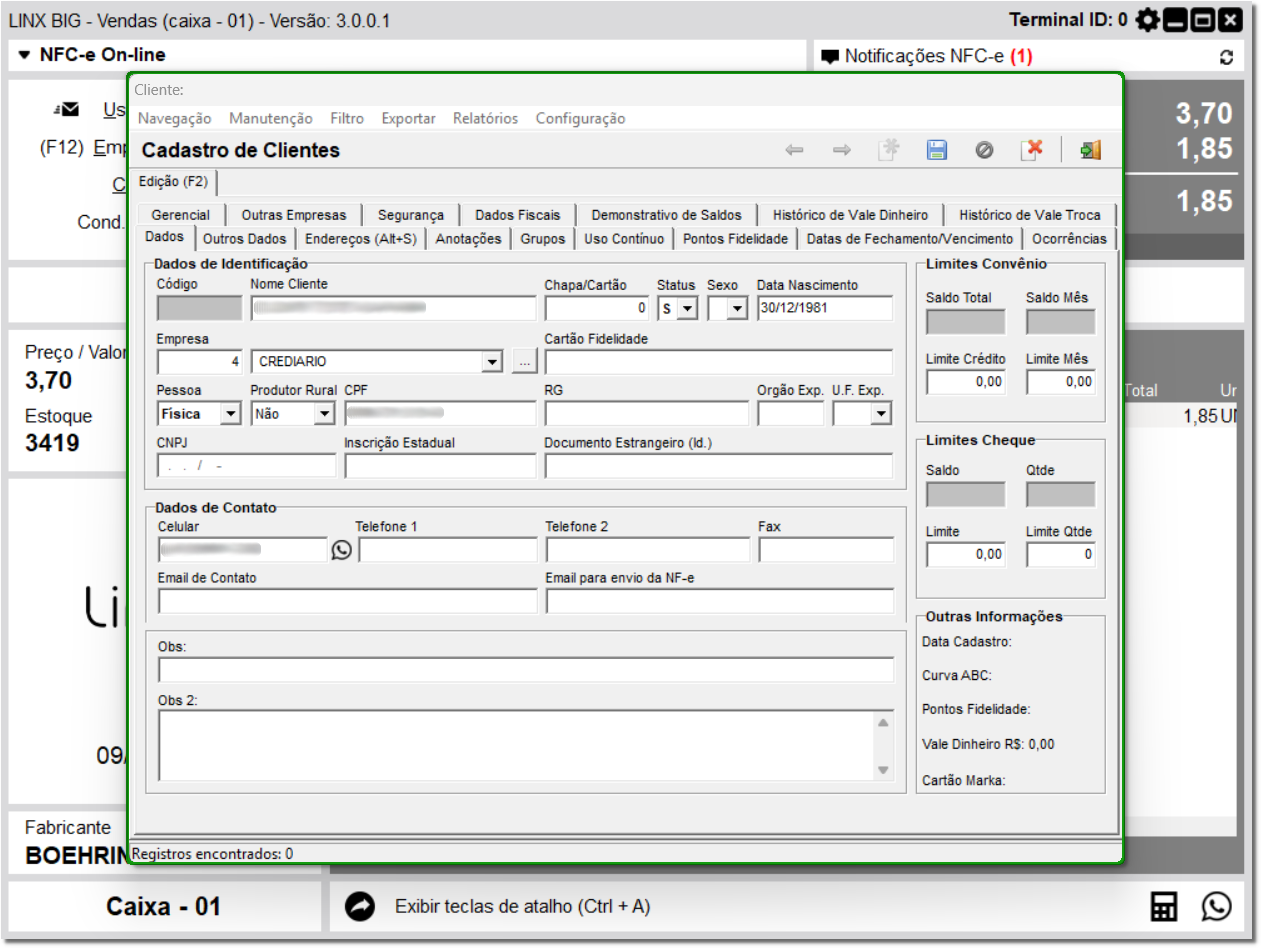Open the Manutenção menu
The width and height of the screenshot is (1261, 948).
[x=271, y=118]
